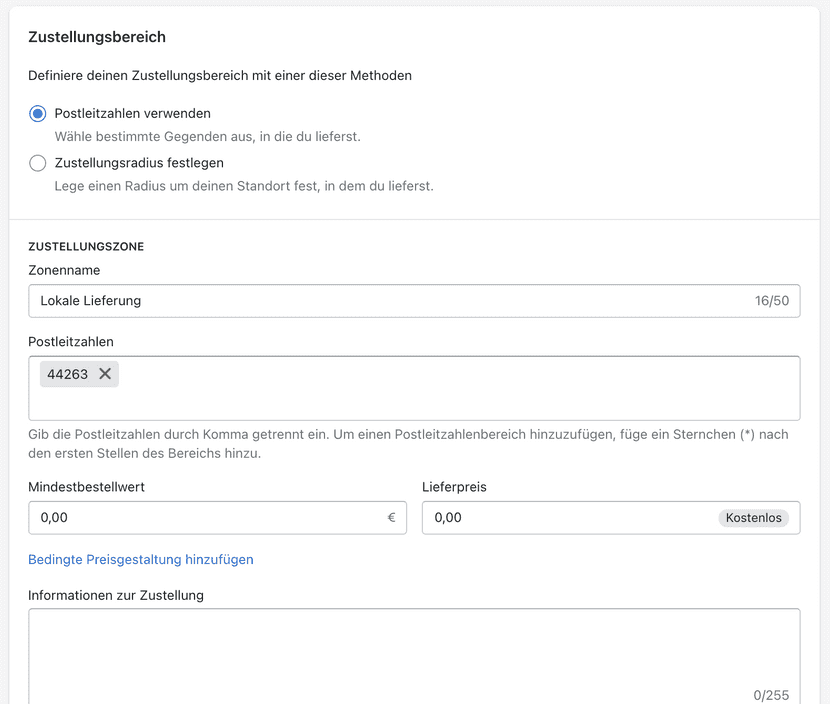The height and width of the screenshot is (704, 830).
Task: Click the euro symbol in Mindestbestellwert
Action: pos(392,518)
